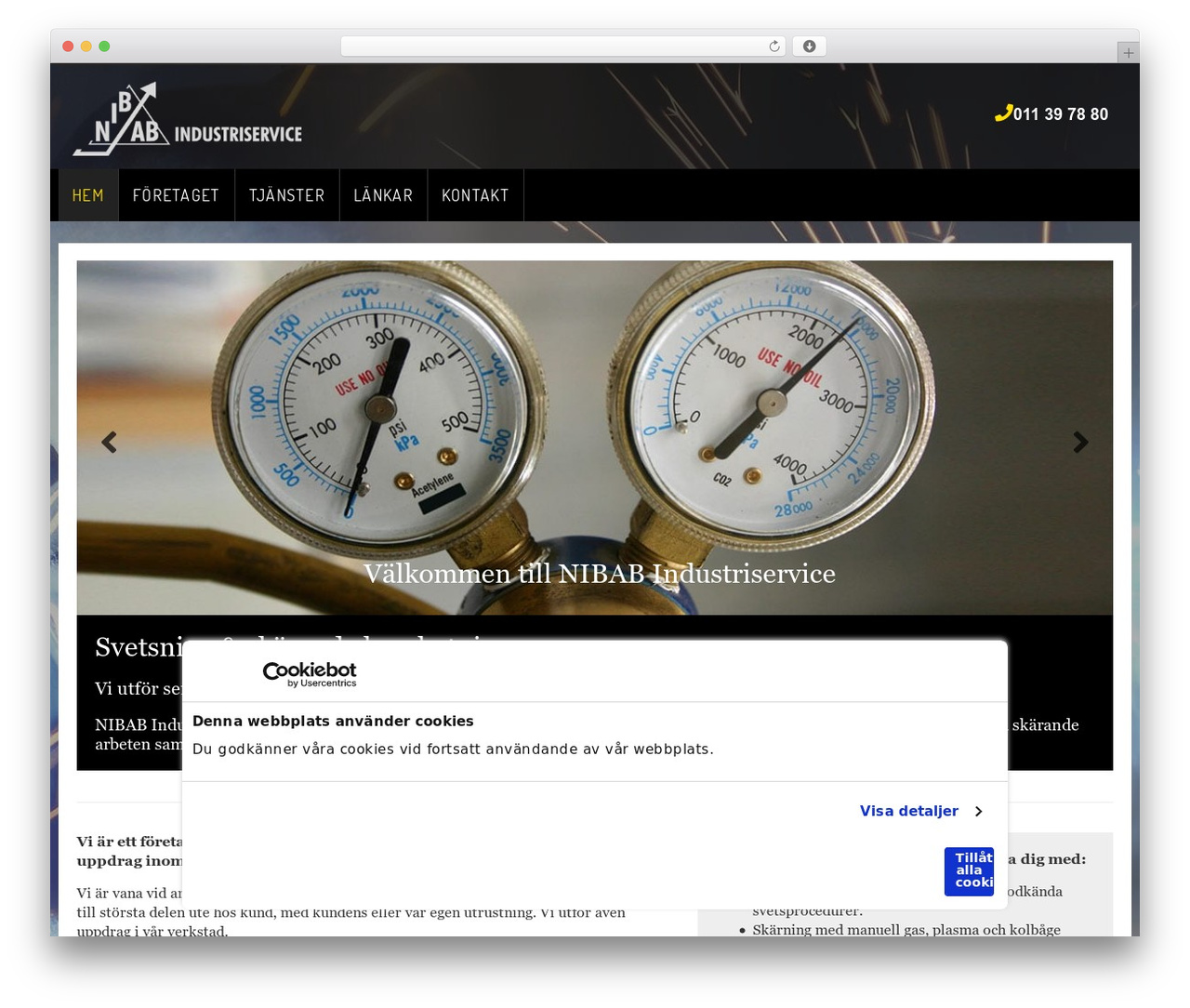Advance the slider with the right arrow
Image resolution: width=1190 pixels, height=1008 pixels.
click(1080, 442)
